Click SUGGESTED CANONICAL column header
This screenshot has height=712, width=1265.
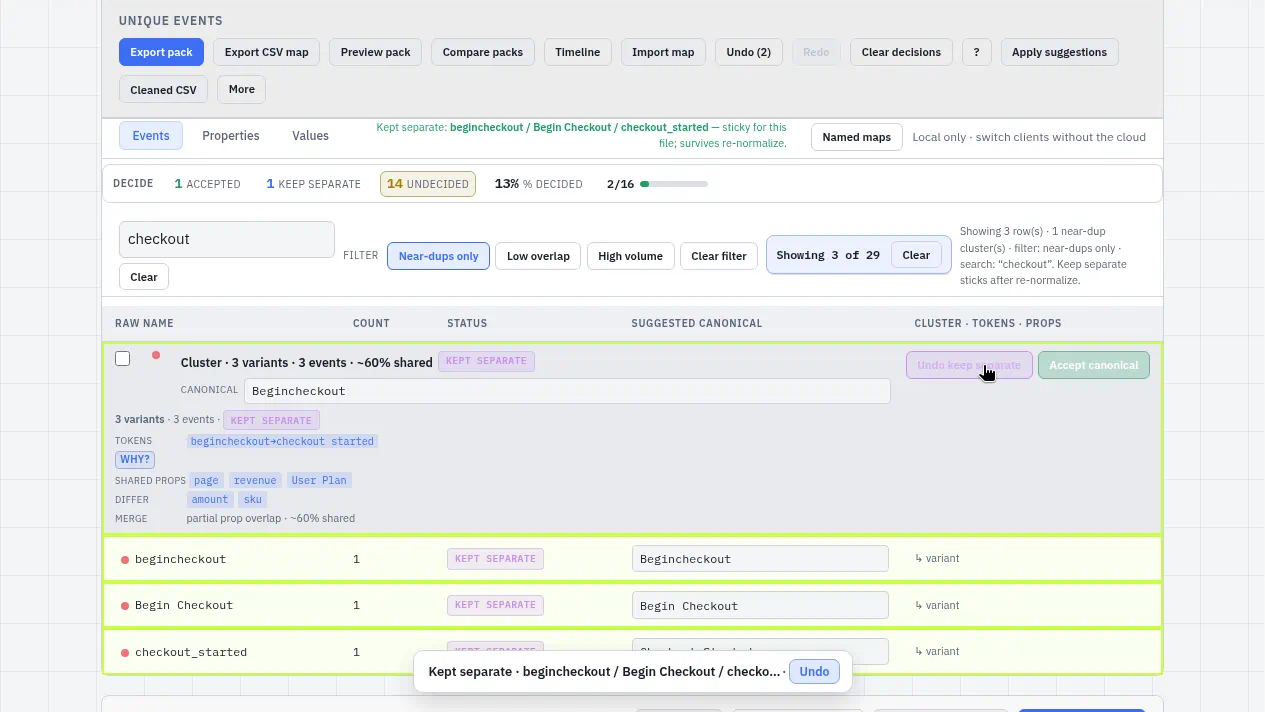[697, 323]
